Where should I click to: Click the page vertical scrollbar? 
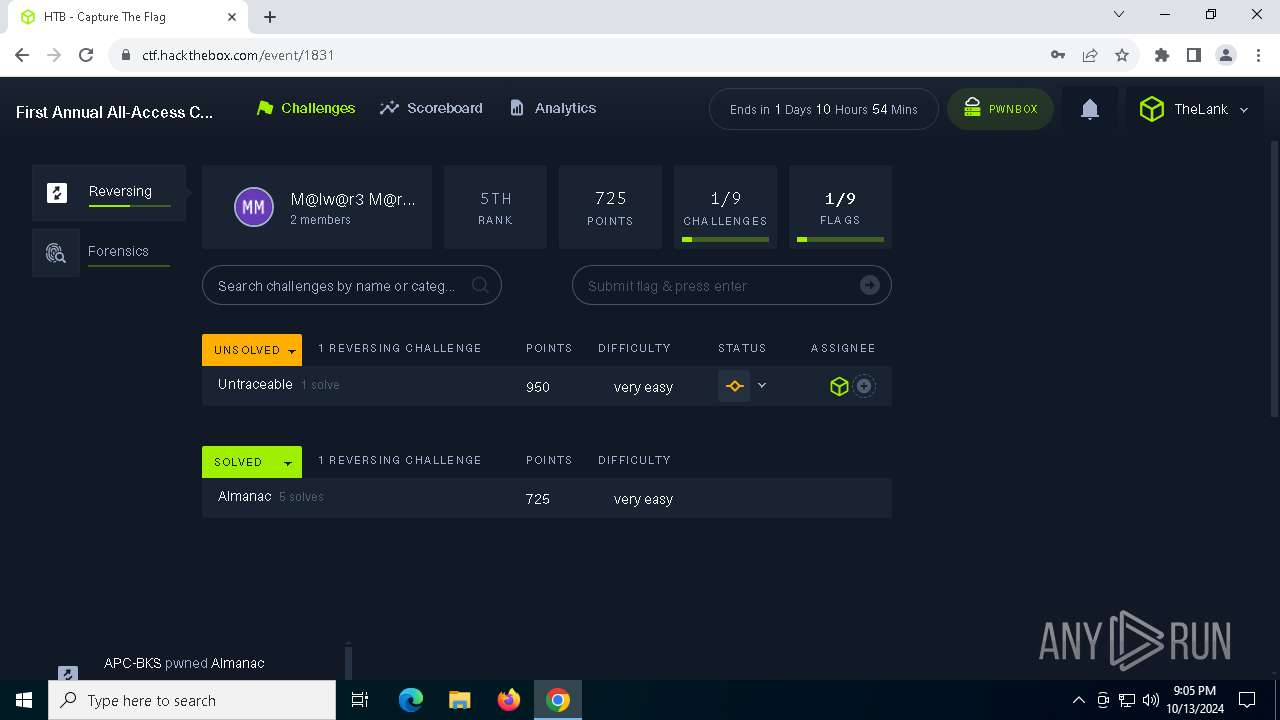coord(1274,280)
